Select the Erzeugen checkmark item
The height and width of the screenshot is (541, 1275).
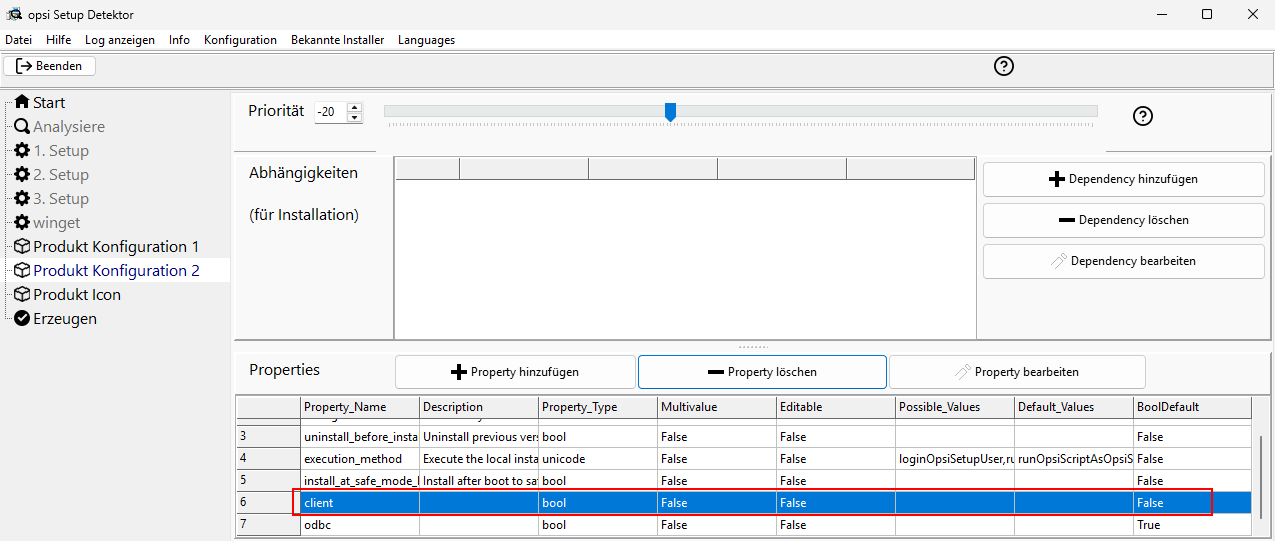tap(64, 319)
